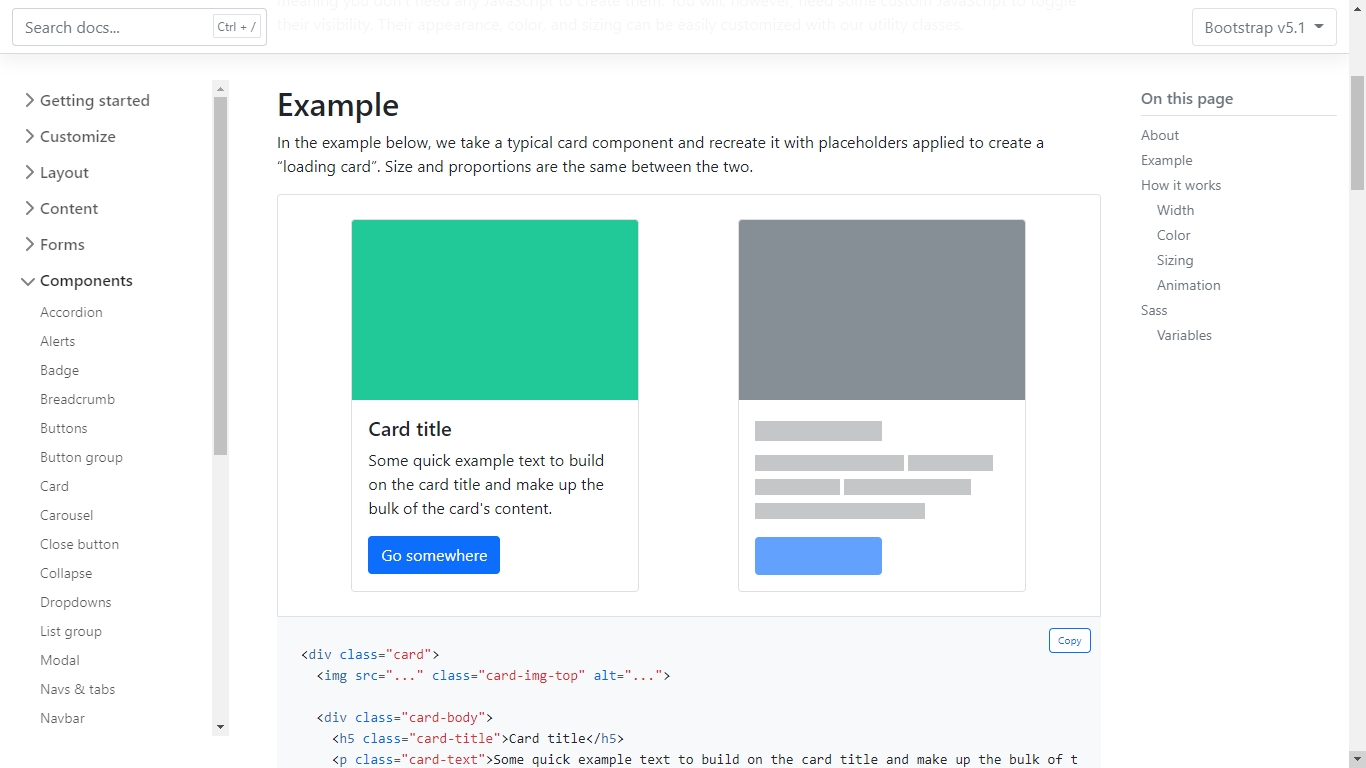This screenshot has width=1366, height=768.
Task: Open the Collapse component page
Action: click(66, 573)
